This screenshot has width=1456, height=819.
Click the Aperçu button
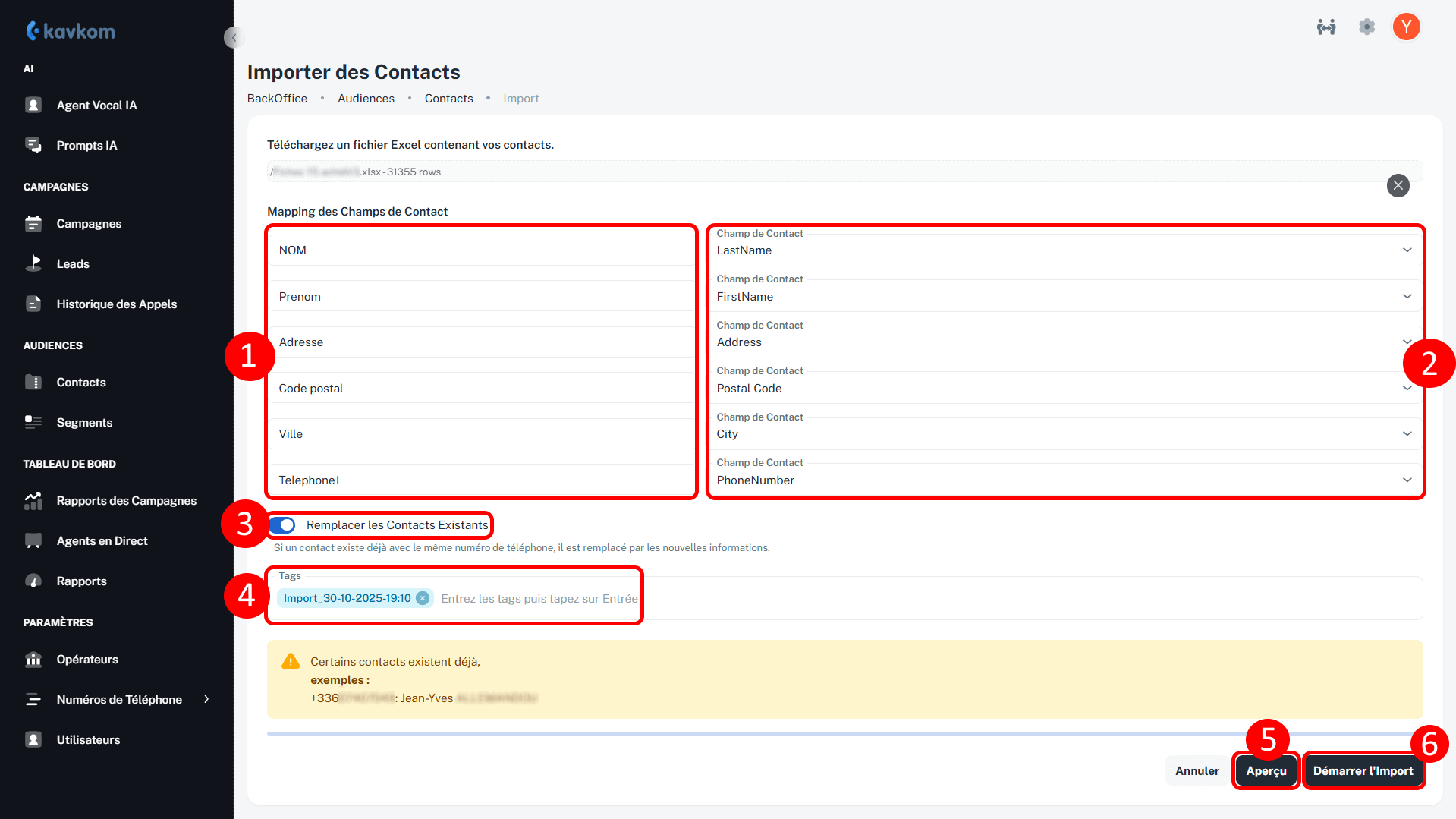[1266, 770]
